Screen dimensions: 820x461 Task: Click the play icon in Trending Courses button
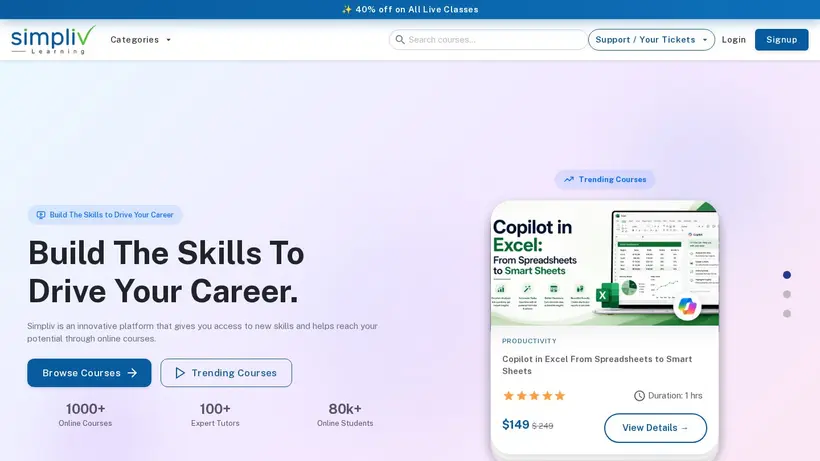(x=180, y=373)
